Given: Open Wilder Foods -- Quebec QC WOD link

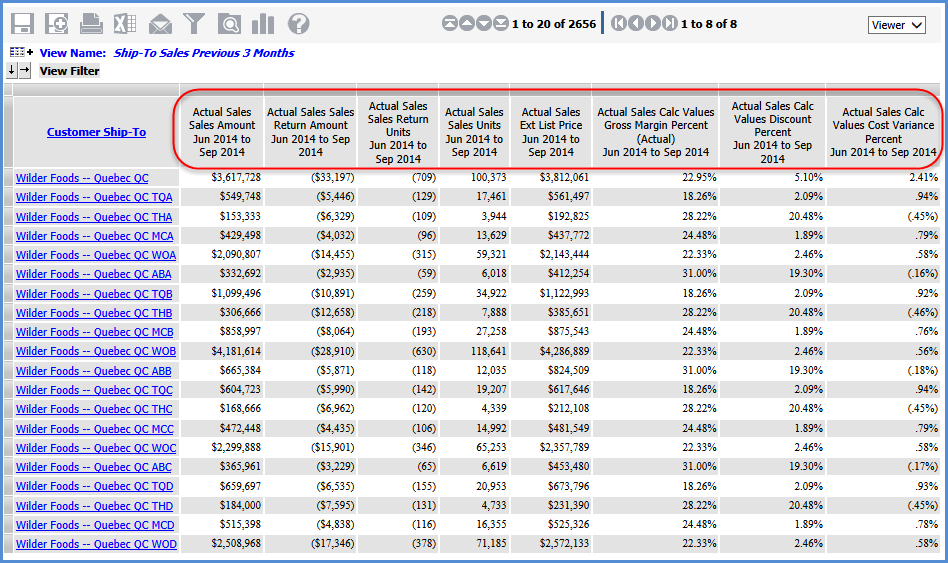Looking at the screenshot, I should pyautogui.click(x=96, y=544).
